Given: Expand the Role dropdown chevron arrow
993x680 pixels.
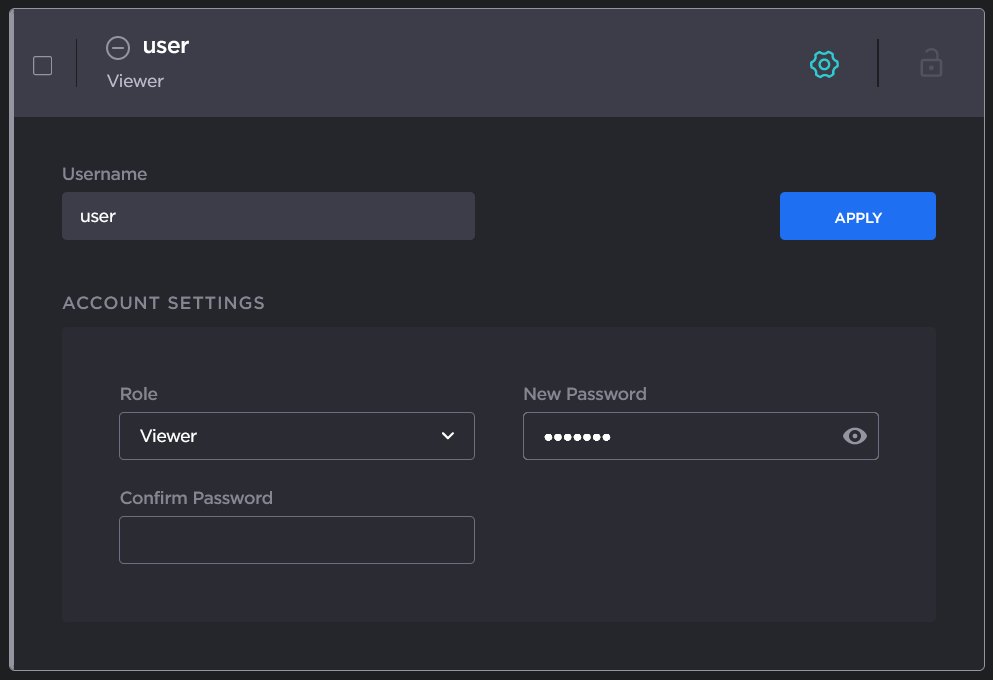Looking at the screenshot, I should [448, 436].
